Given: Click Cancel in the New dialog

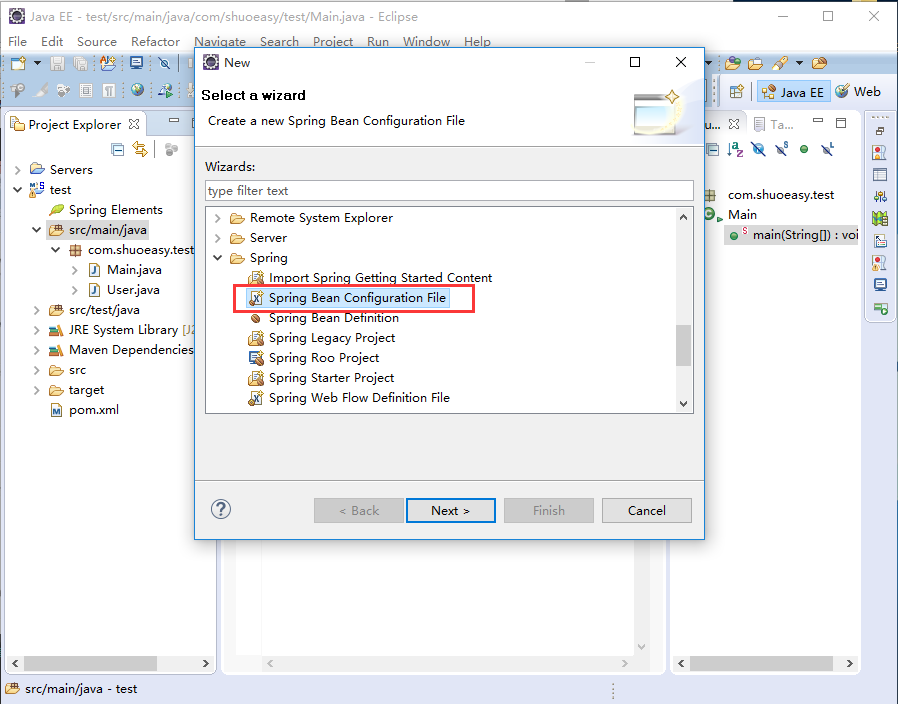Looking at the screenshot, I should pyautogui.click(x=647, y=510).
